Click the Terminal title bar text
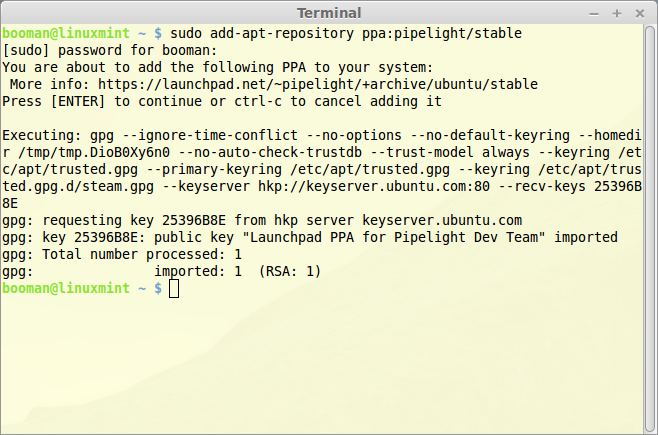This screenshot has height=435, width=658. coord(329,13)
